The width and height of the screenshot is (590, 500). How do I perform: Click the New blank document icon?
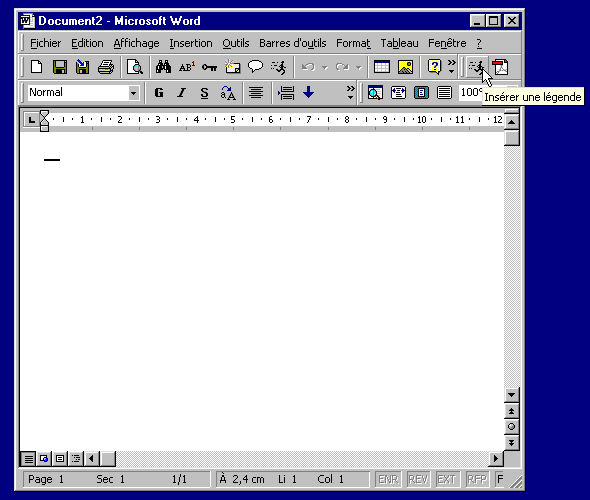[37, 67]
